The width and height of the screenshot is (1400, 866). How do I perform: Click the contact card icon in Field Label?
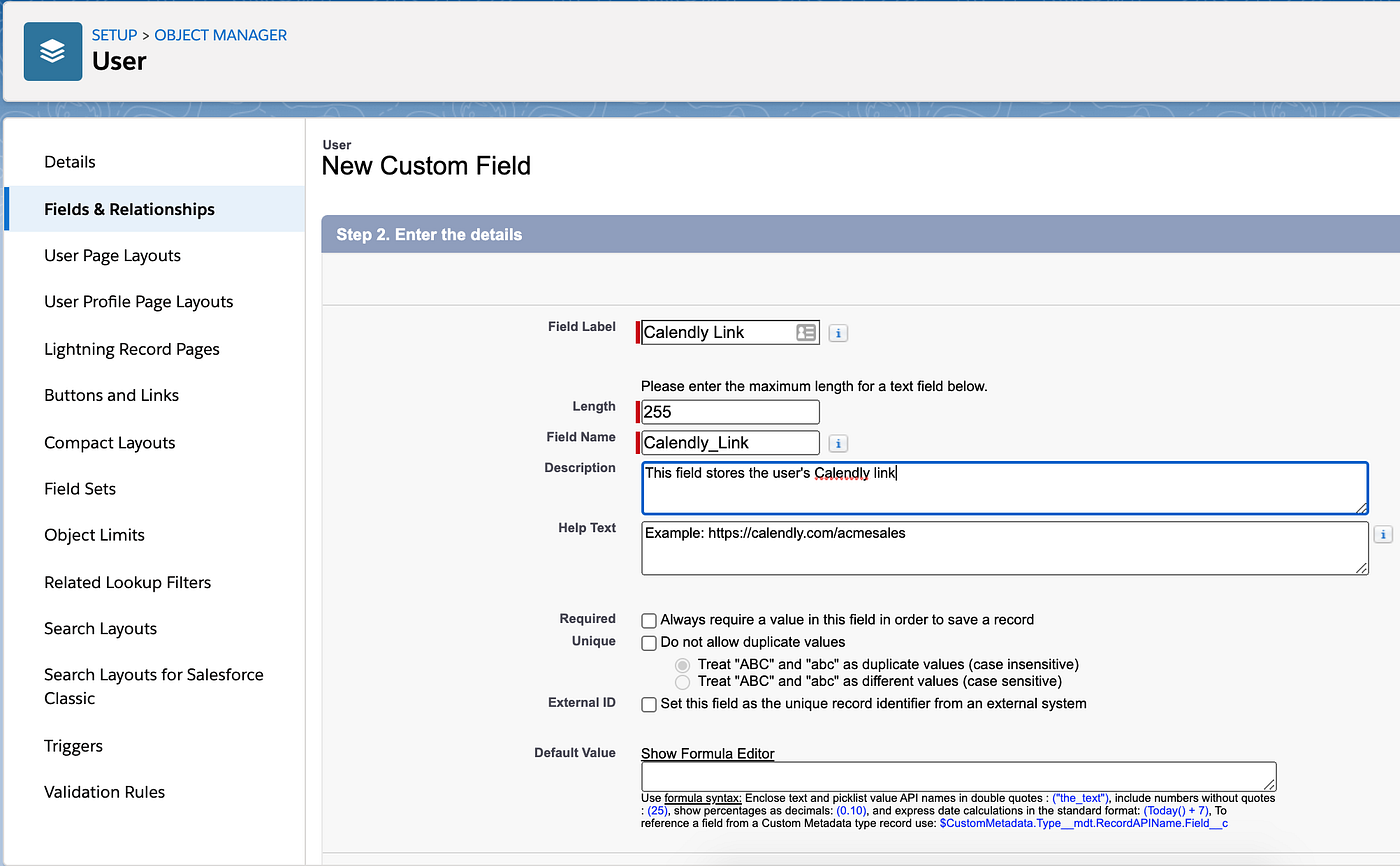tap(806, 332)
